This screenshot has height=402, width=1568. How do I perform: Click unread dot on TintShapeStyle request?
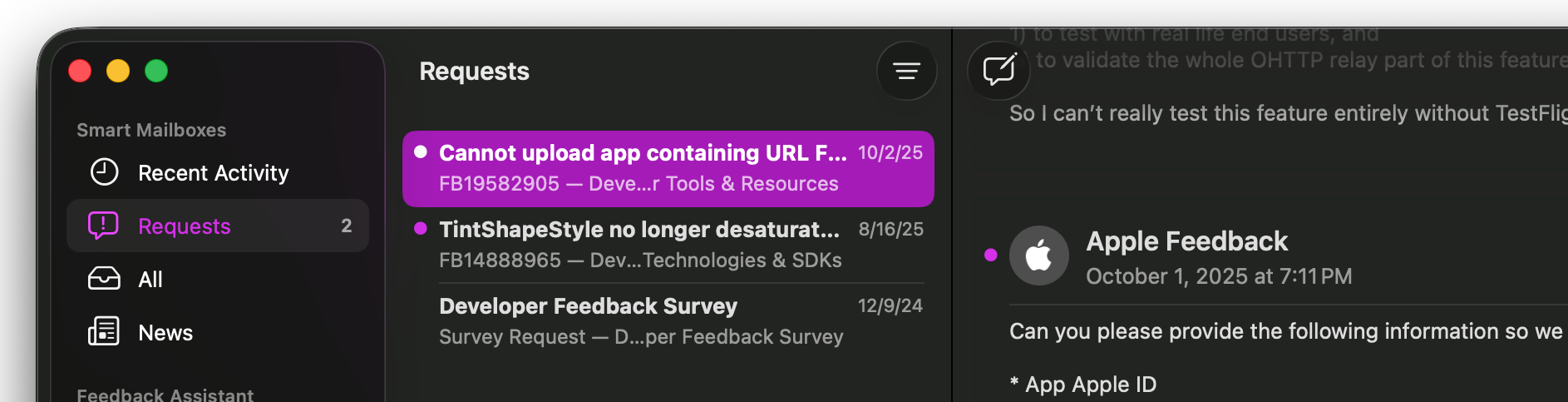click(x=421, y=229)
